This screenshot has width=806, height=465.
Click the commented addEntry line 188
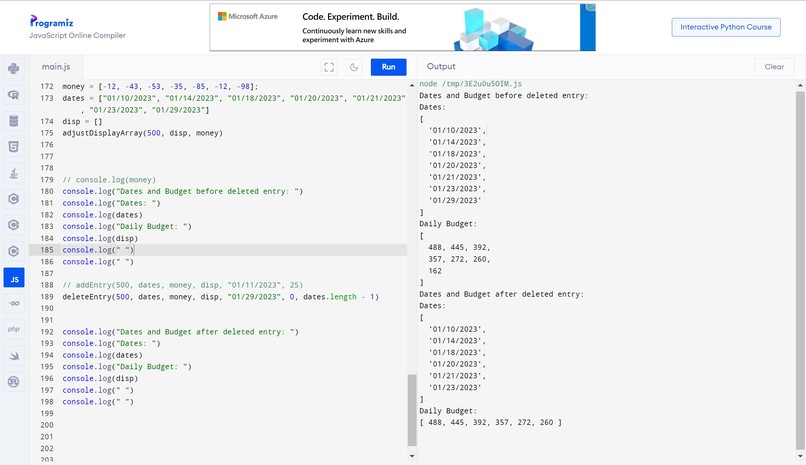point(182,285)
